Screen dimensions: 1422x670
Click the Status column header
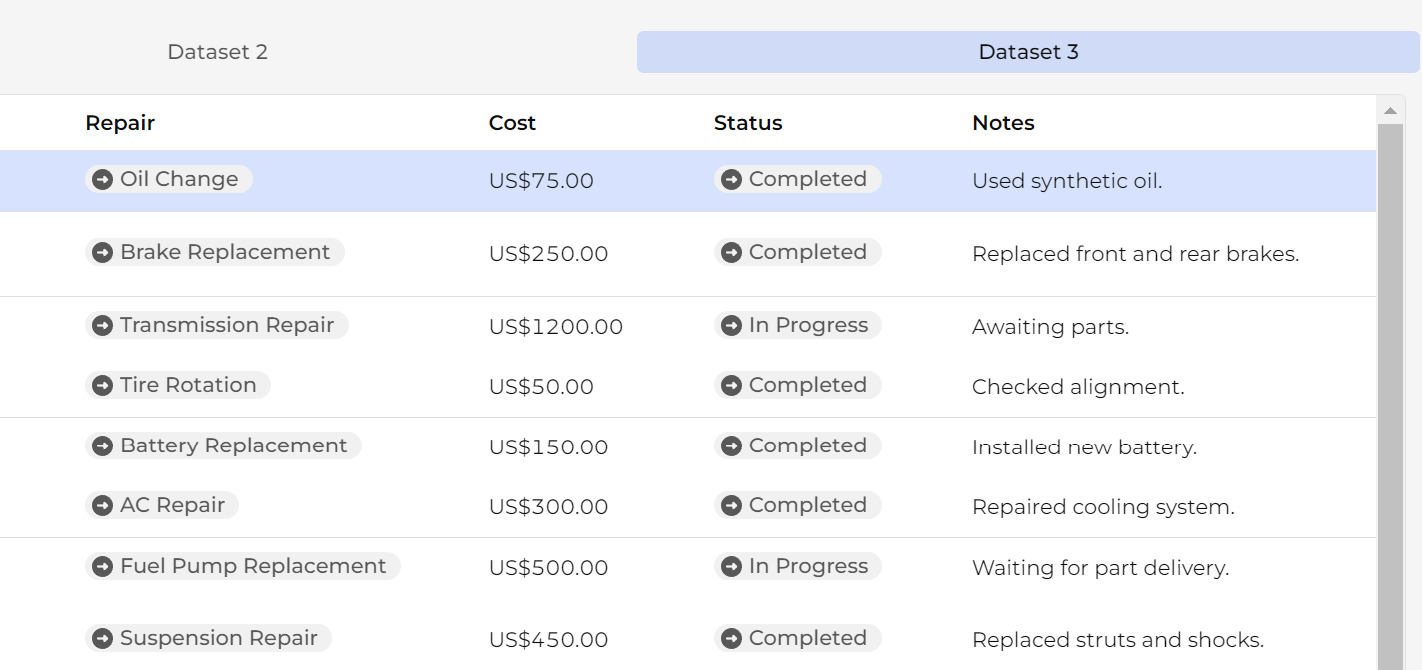748,123
